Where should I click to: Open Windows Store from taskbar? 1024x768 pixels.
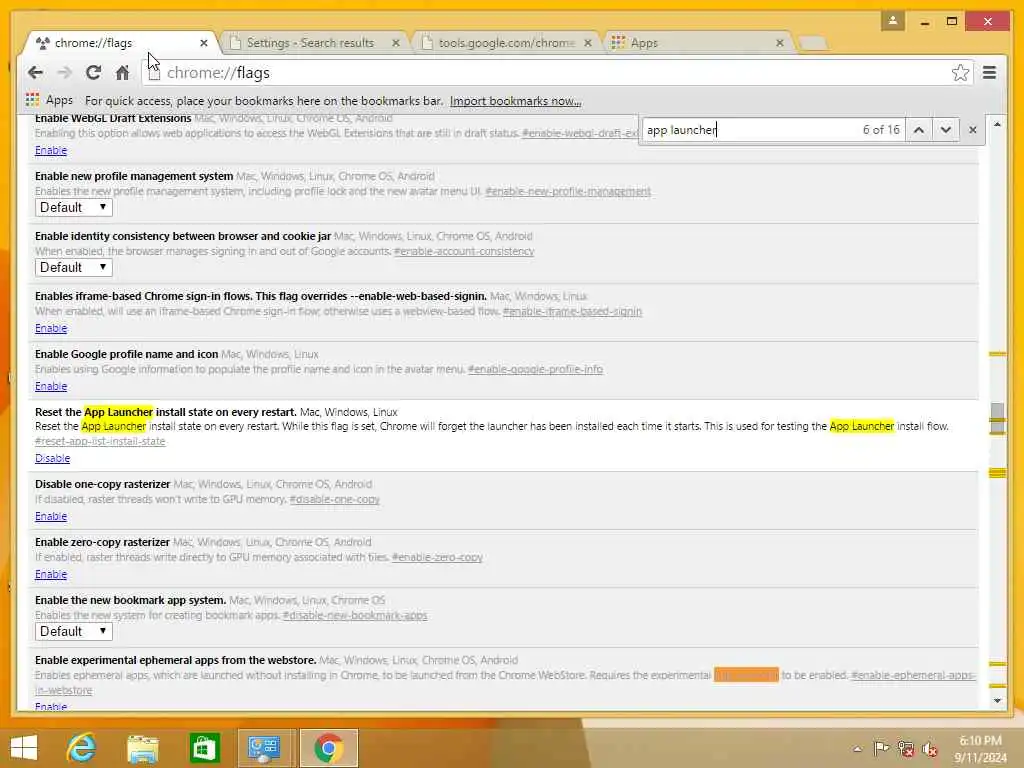point(204,748)
